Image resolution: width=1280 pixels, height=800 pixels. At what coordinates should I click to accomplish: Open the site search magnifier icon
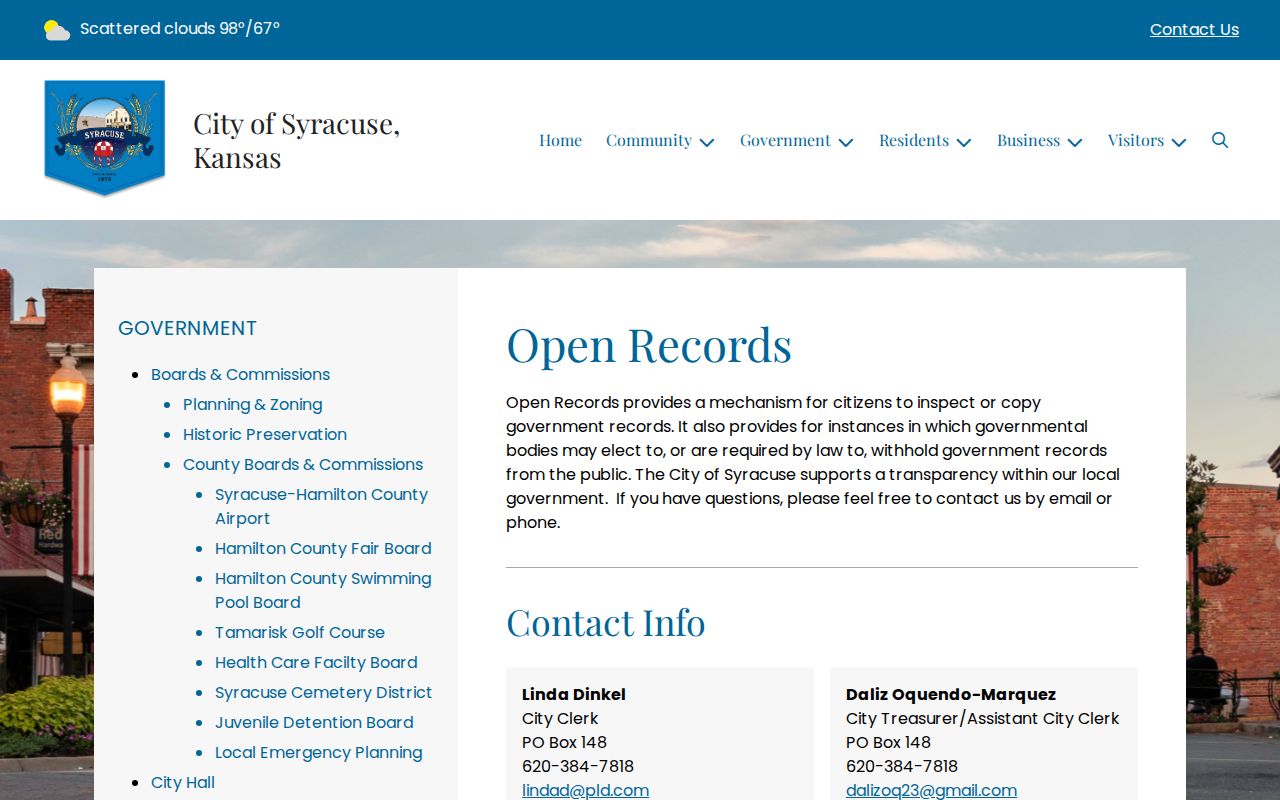(x=1220, y=140)
